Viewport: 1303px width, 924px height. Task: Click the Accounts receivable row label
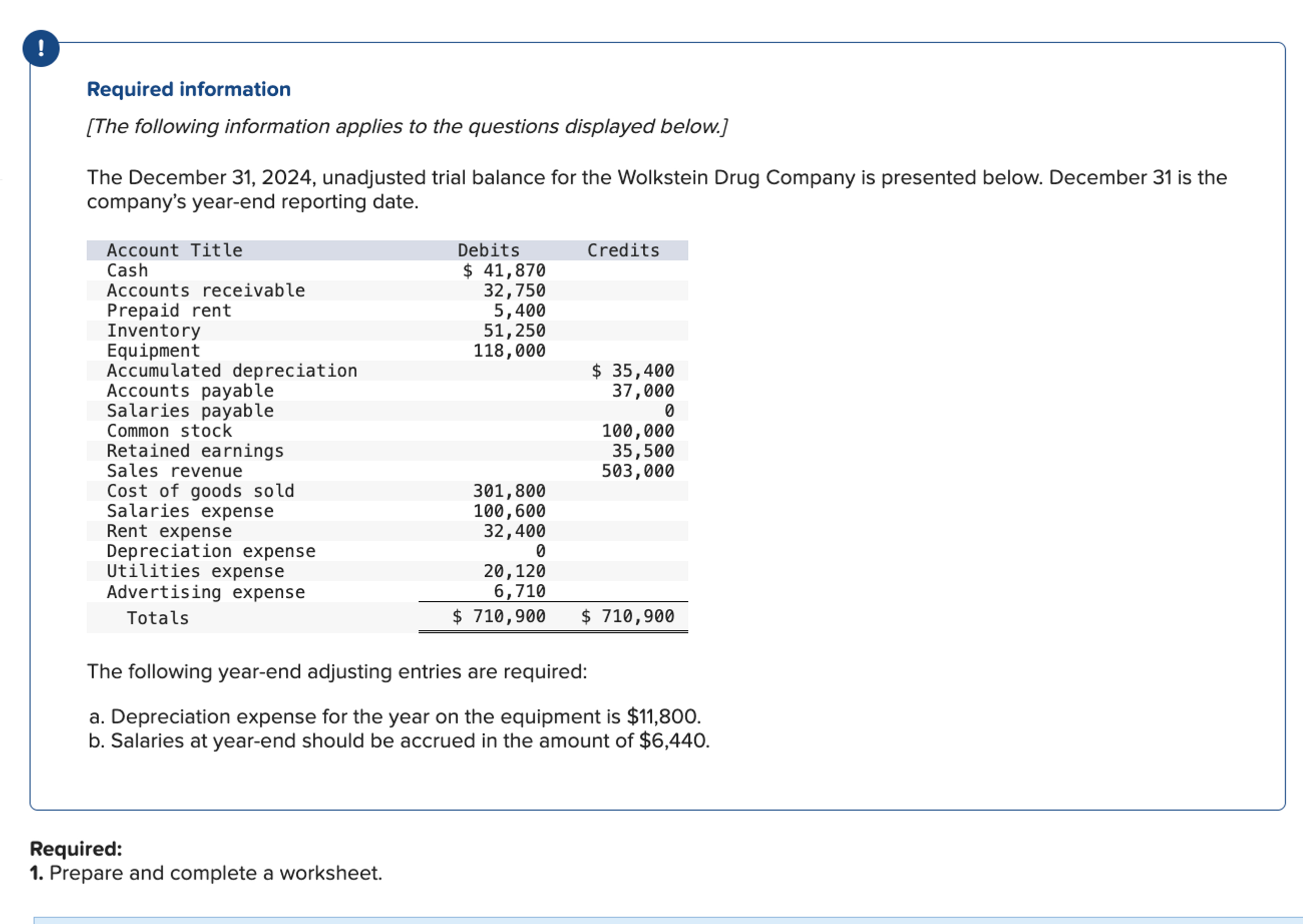206,291
